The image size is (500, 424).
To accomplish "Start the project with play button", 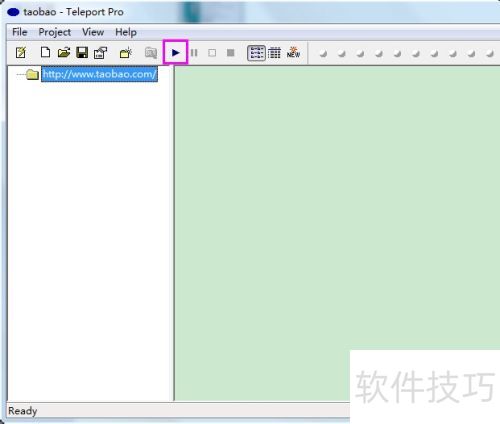I will point(176,53).
